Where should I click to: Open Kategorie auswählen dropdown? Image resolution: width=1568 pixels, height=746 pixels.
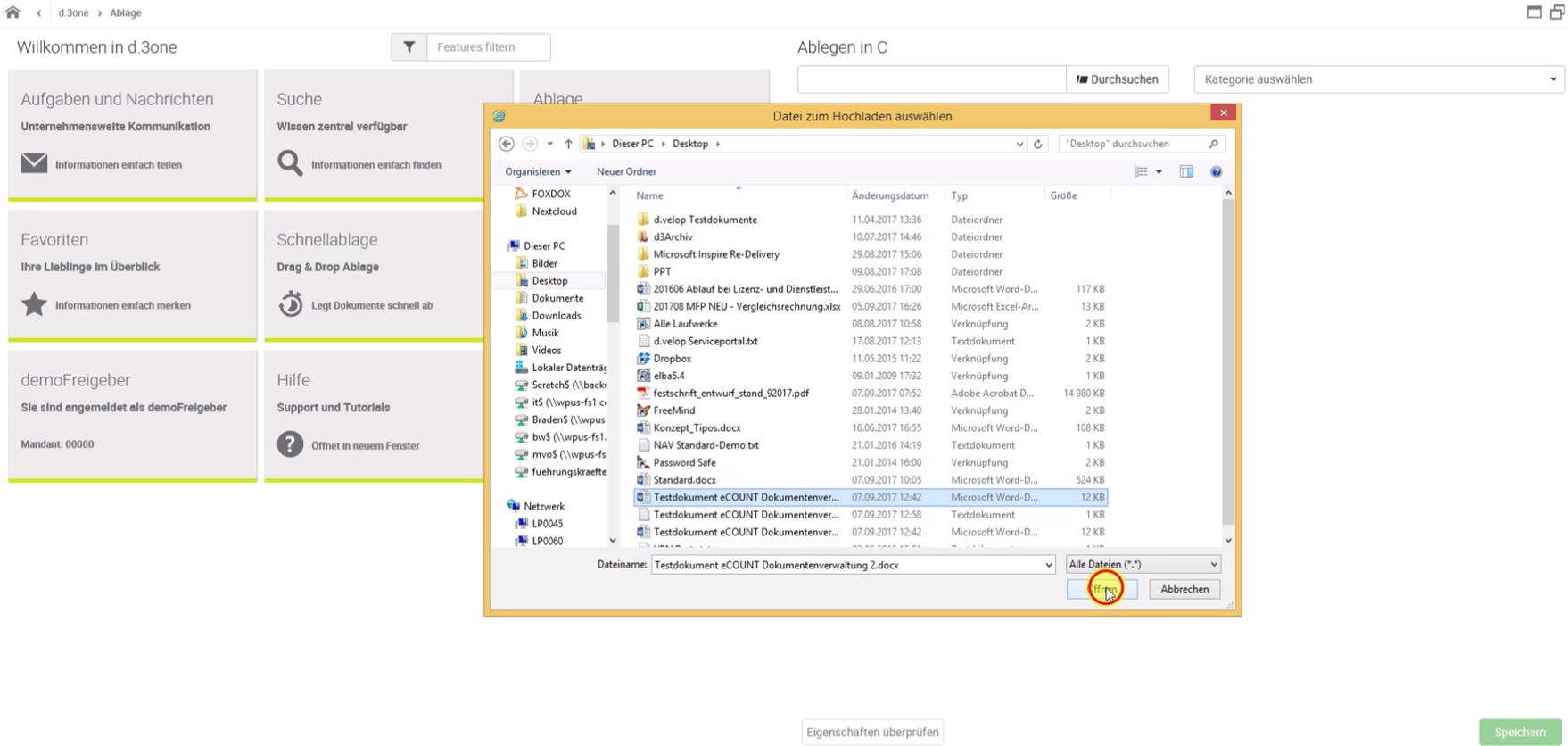(x=1379, y=79)
